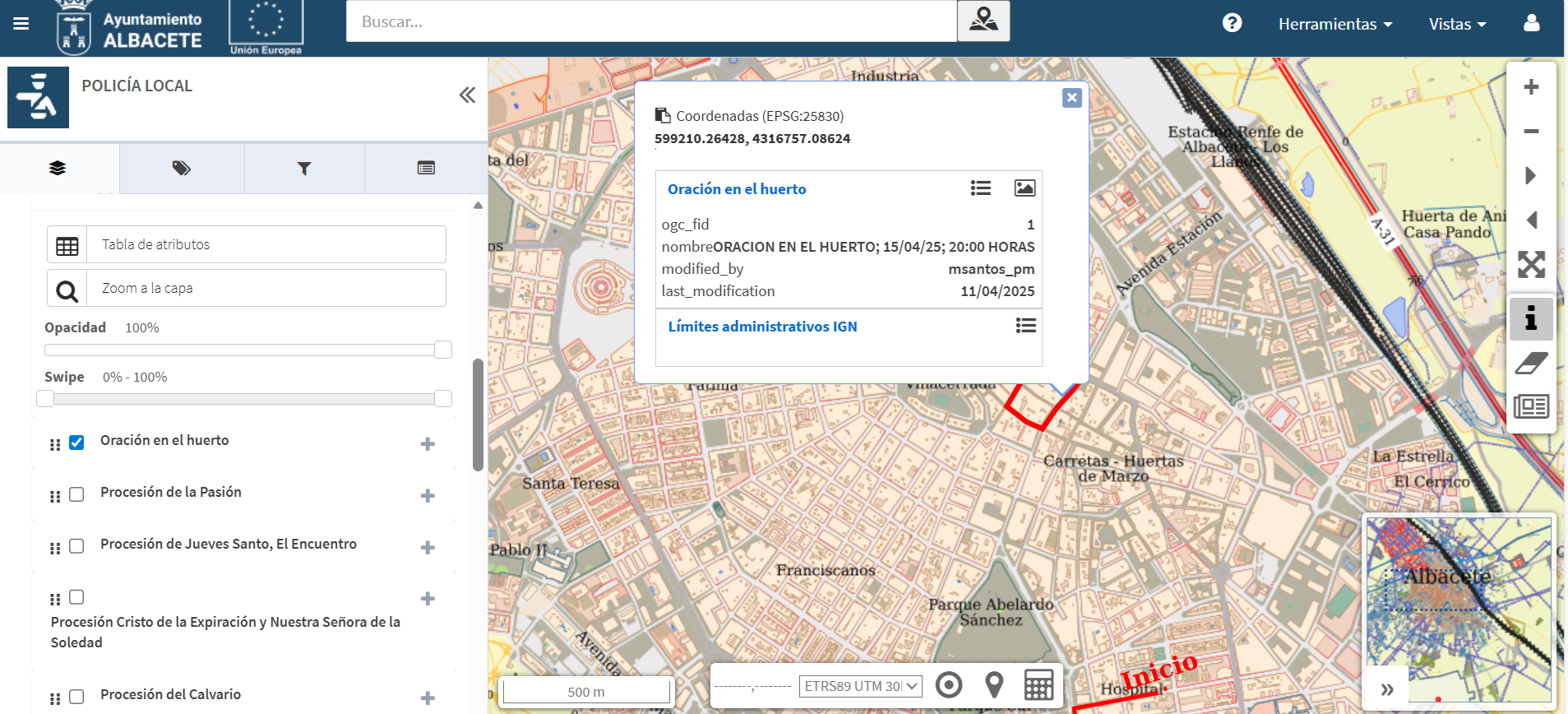Click the Tabla de atributos table icon

coord(67,245)
